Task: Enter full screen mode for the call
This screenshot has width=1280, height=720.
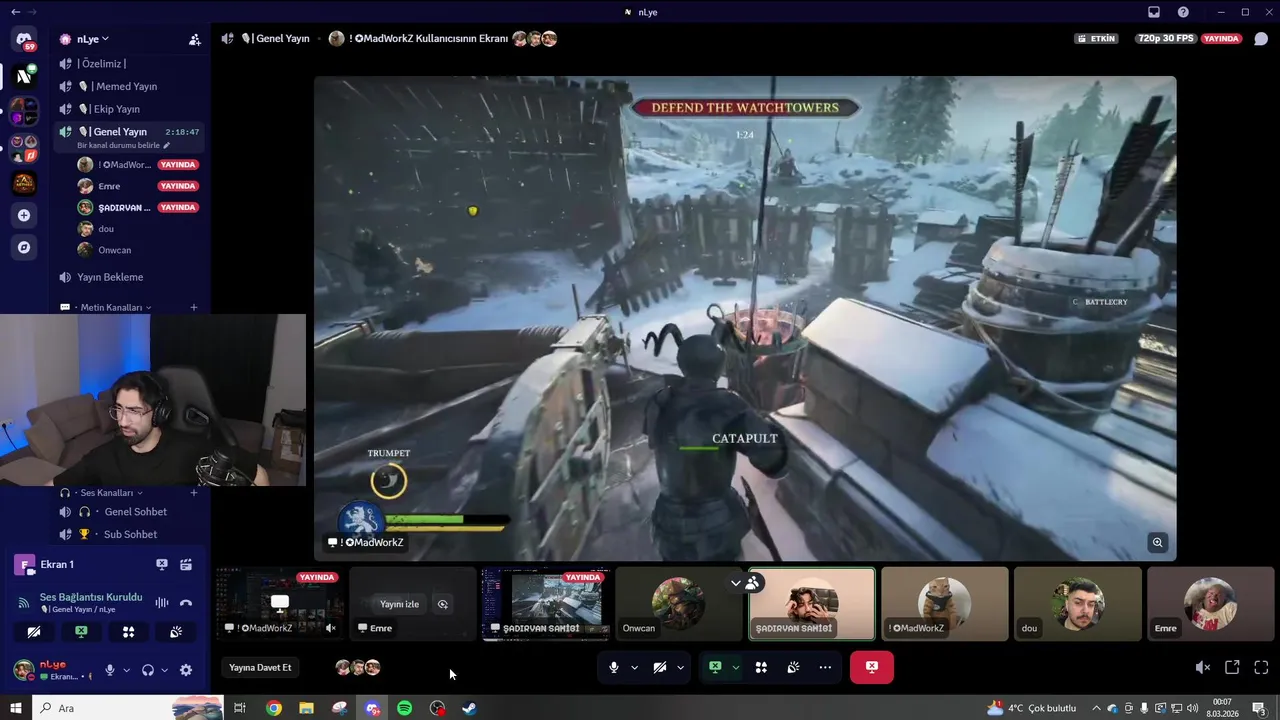Action: coord(1261,667)
